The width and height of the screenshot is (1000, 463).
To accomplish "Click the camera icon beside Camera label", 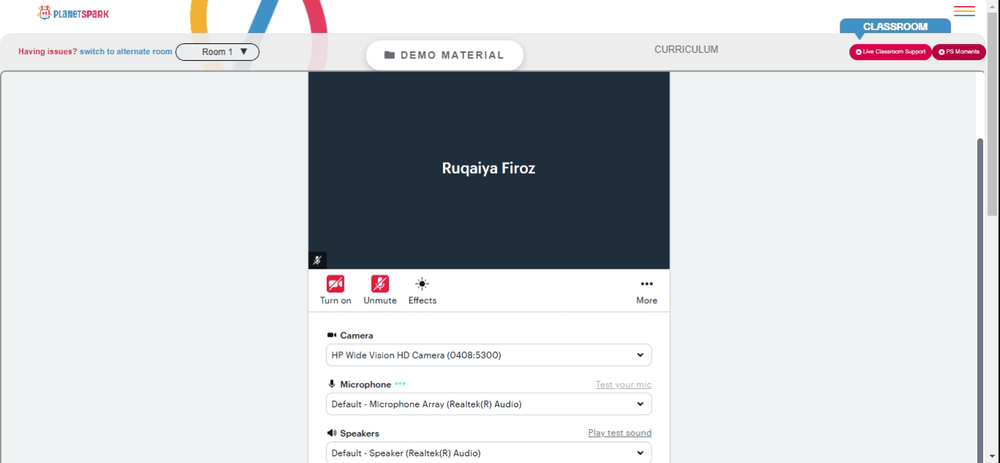I will 332,335.
